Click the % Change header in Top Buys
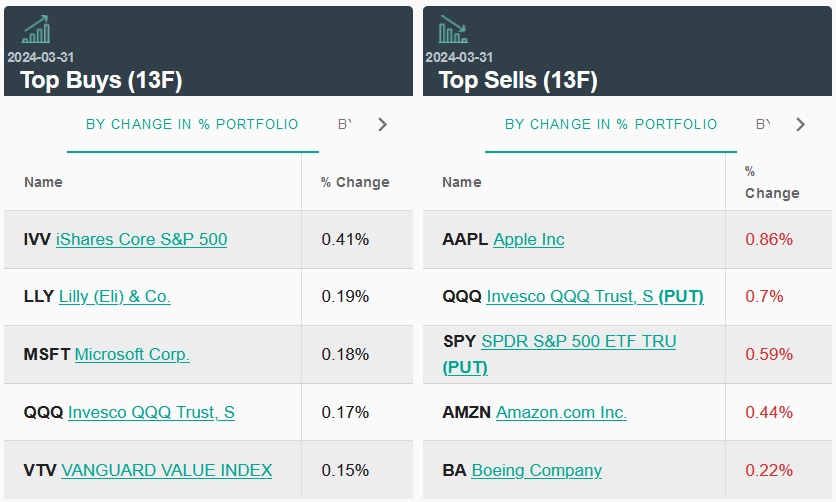The width and height of the screenshot is (836, 502). tap(355, 182)
